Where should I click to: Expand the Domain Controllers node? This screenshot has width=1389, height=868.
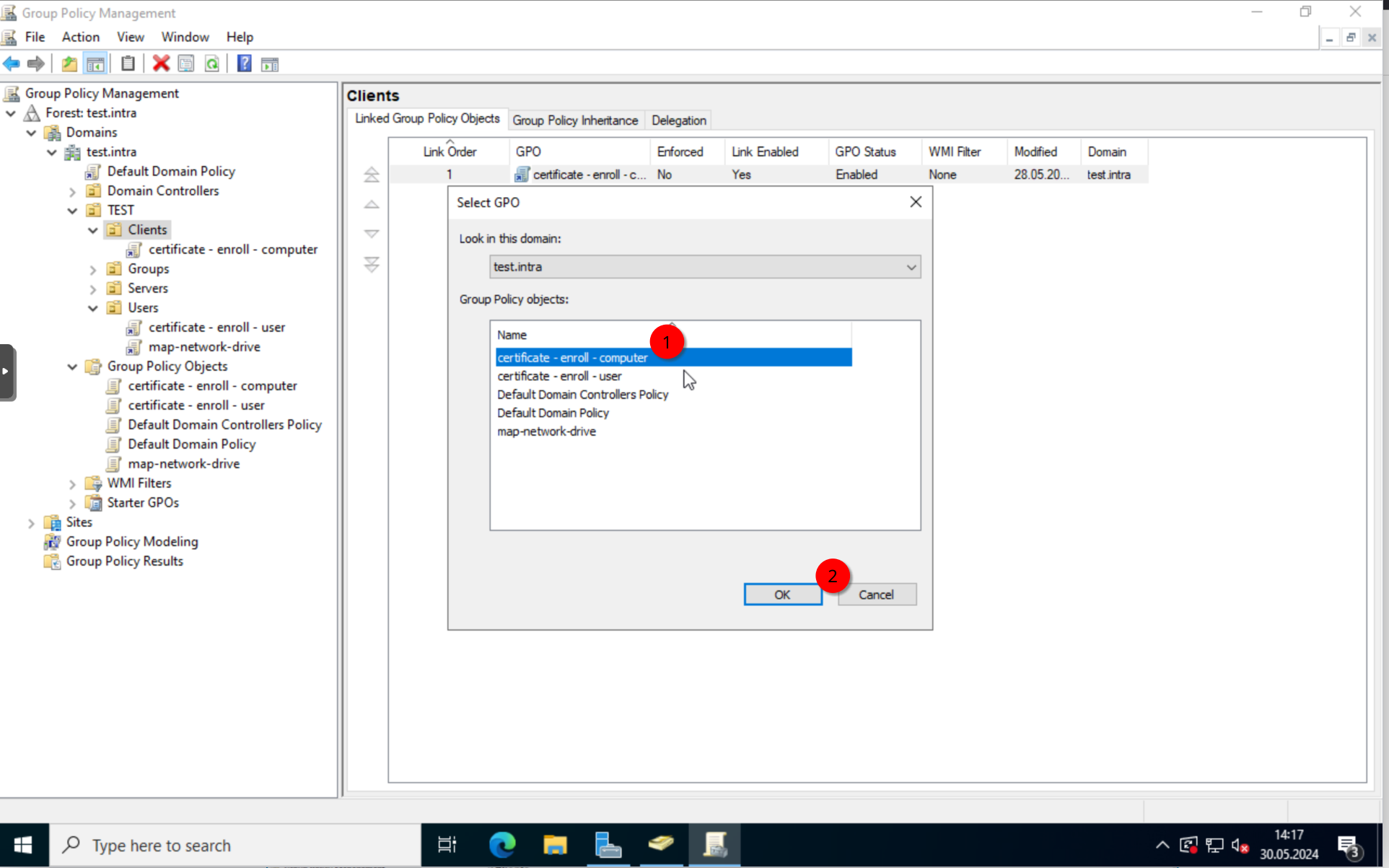[x=72, y=191]
